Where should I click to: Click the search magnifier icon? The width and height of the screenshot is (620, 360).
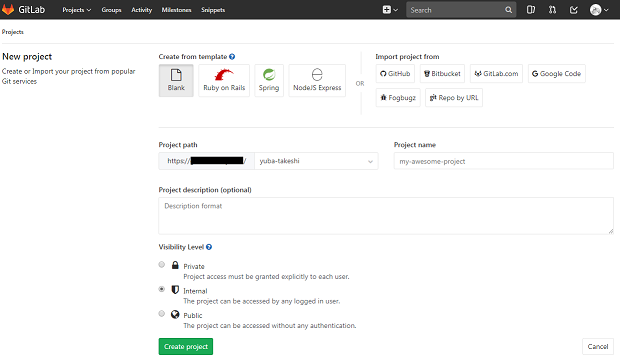(508, 10)
